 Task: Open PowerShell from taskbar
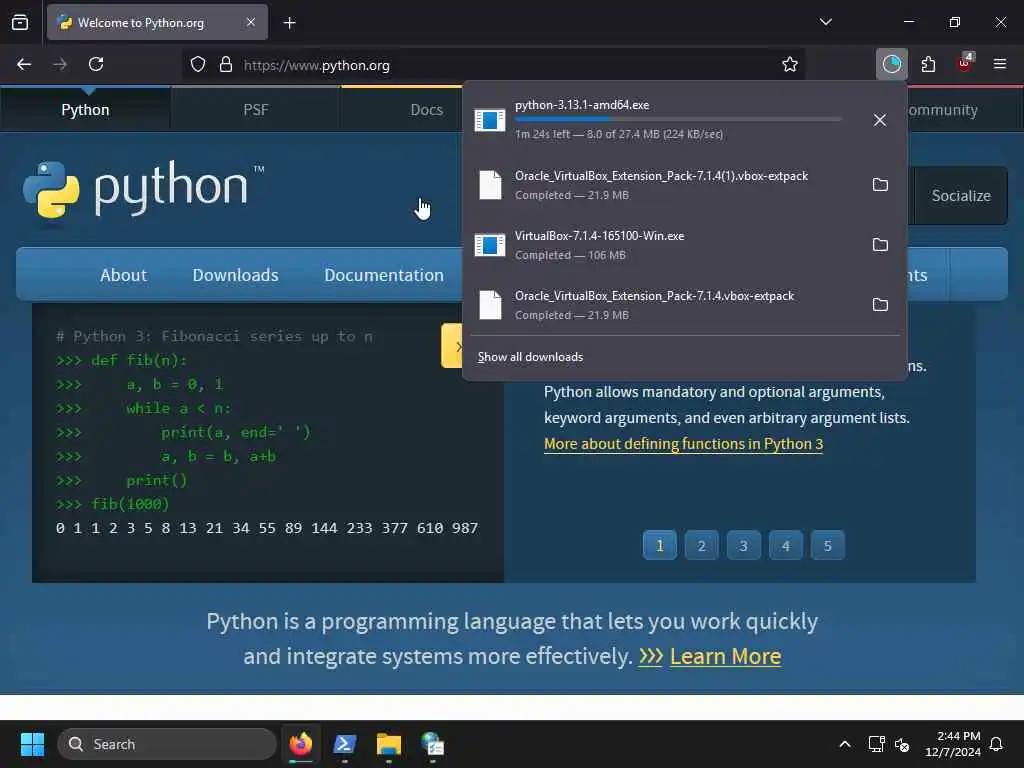point(345,744)
